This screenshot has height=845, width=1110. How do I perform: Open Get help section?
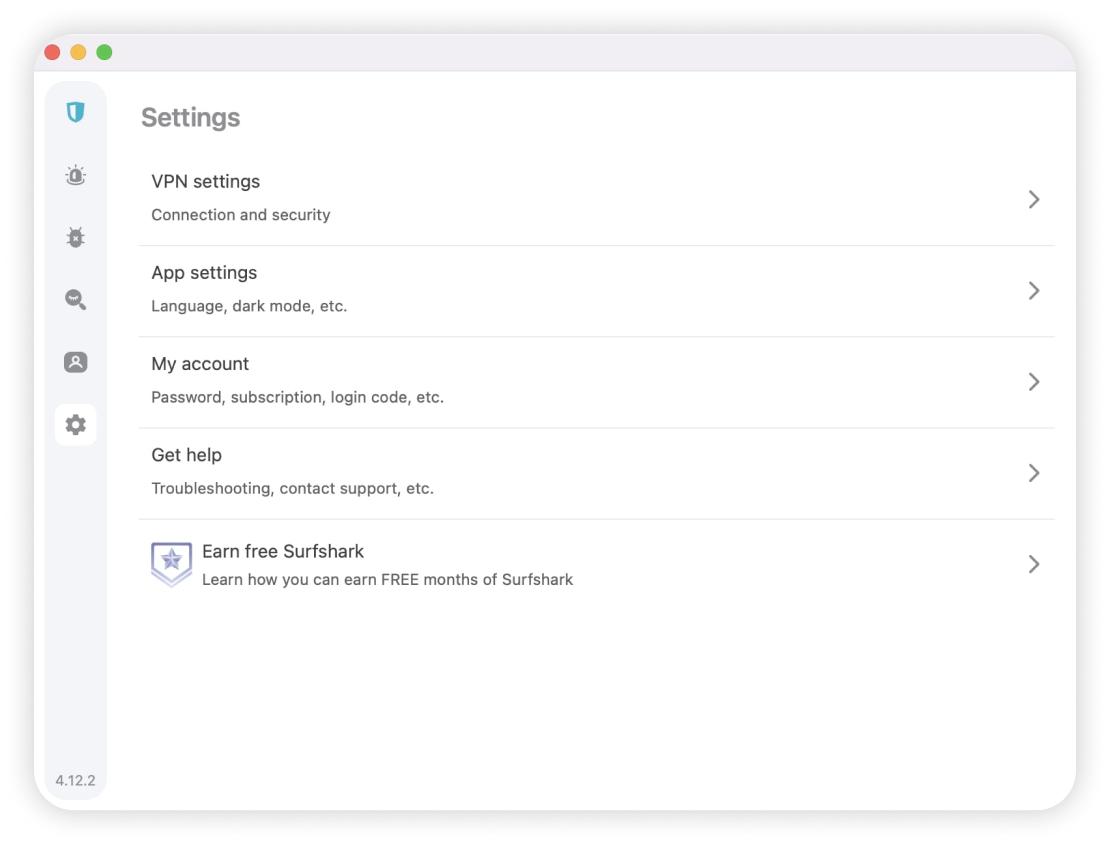coord(596,473)
